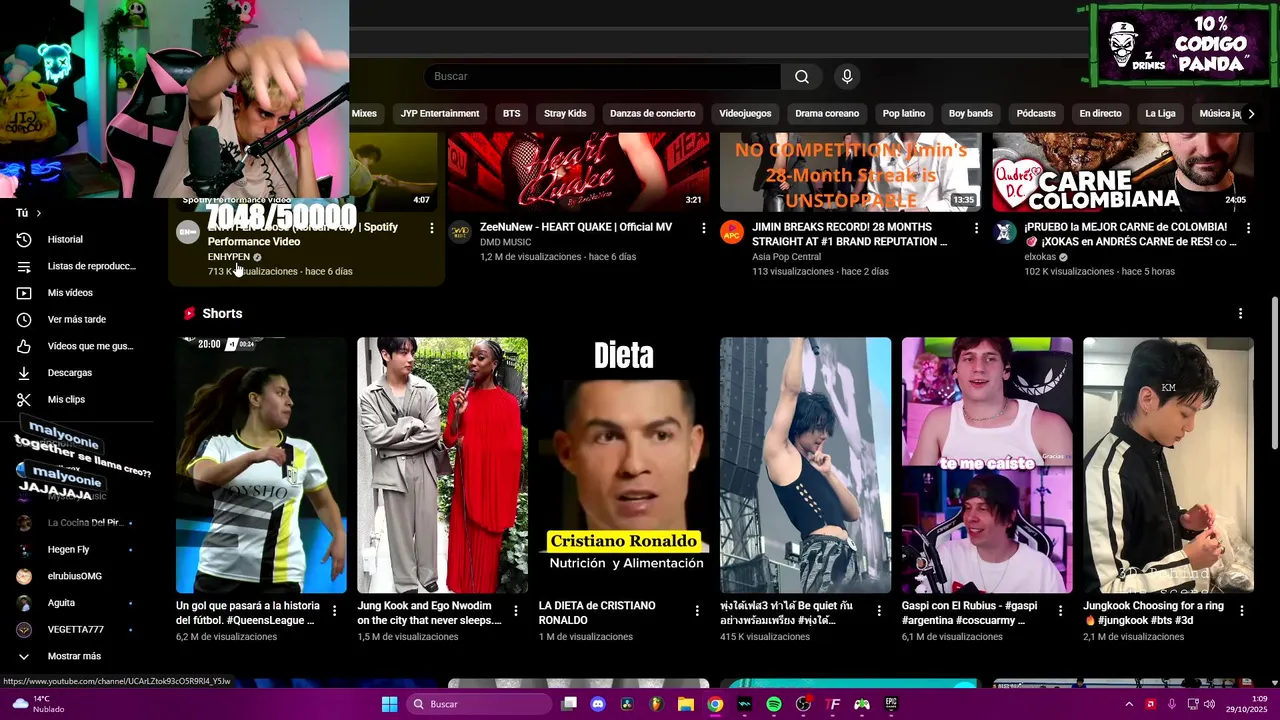Open Spotify from the taskbar

click(x=774, y=705)
